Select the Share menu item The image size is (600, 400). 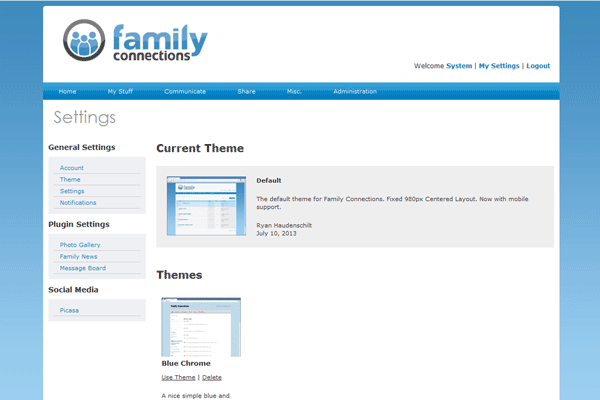point(246,91)
